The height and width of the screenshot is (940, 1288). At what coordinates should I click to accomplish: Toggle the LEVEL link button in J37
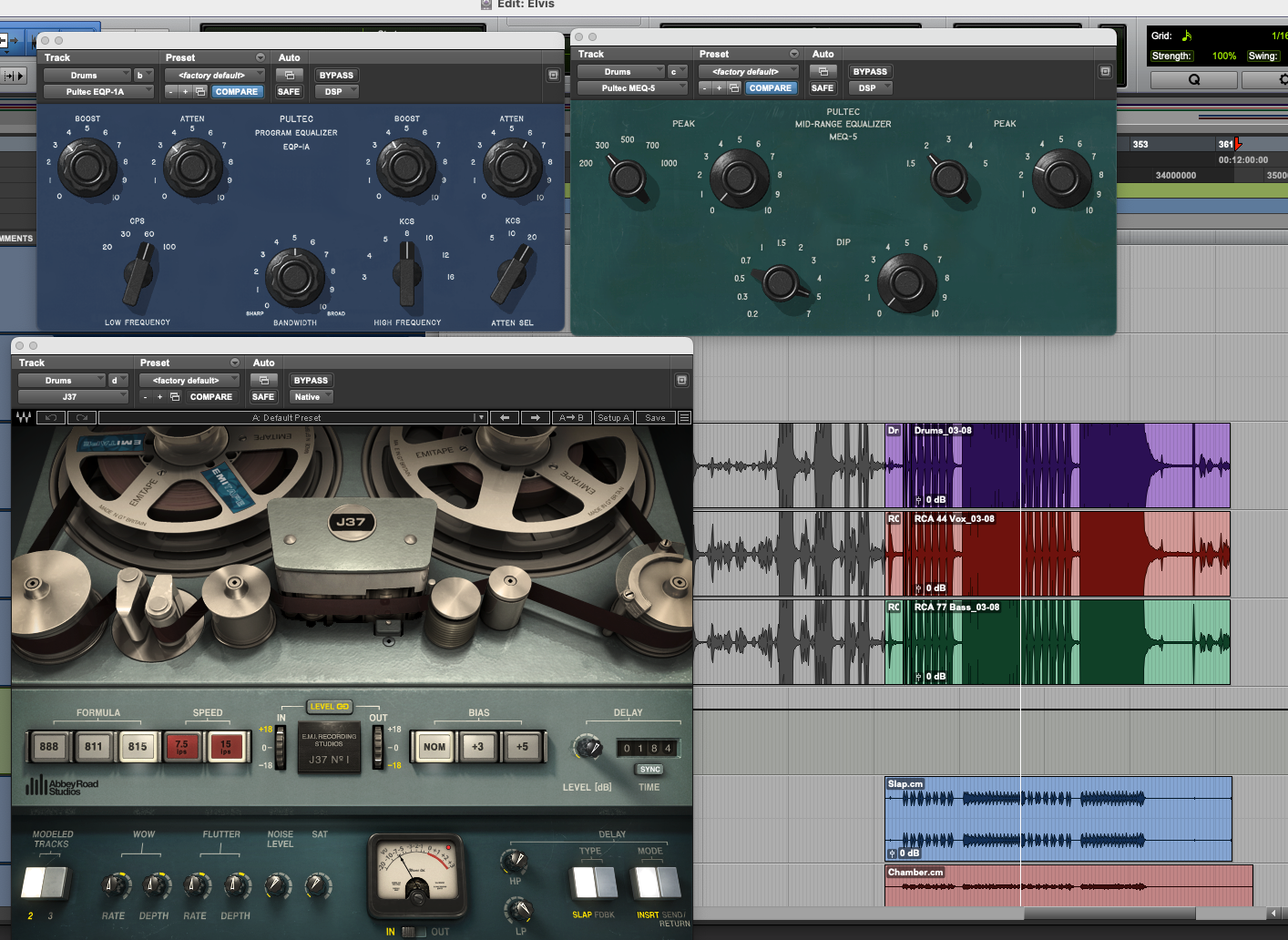pos(330,706)
